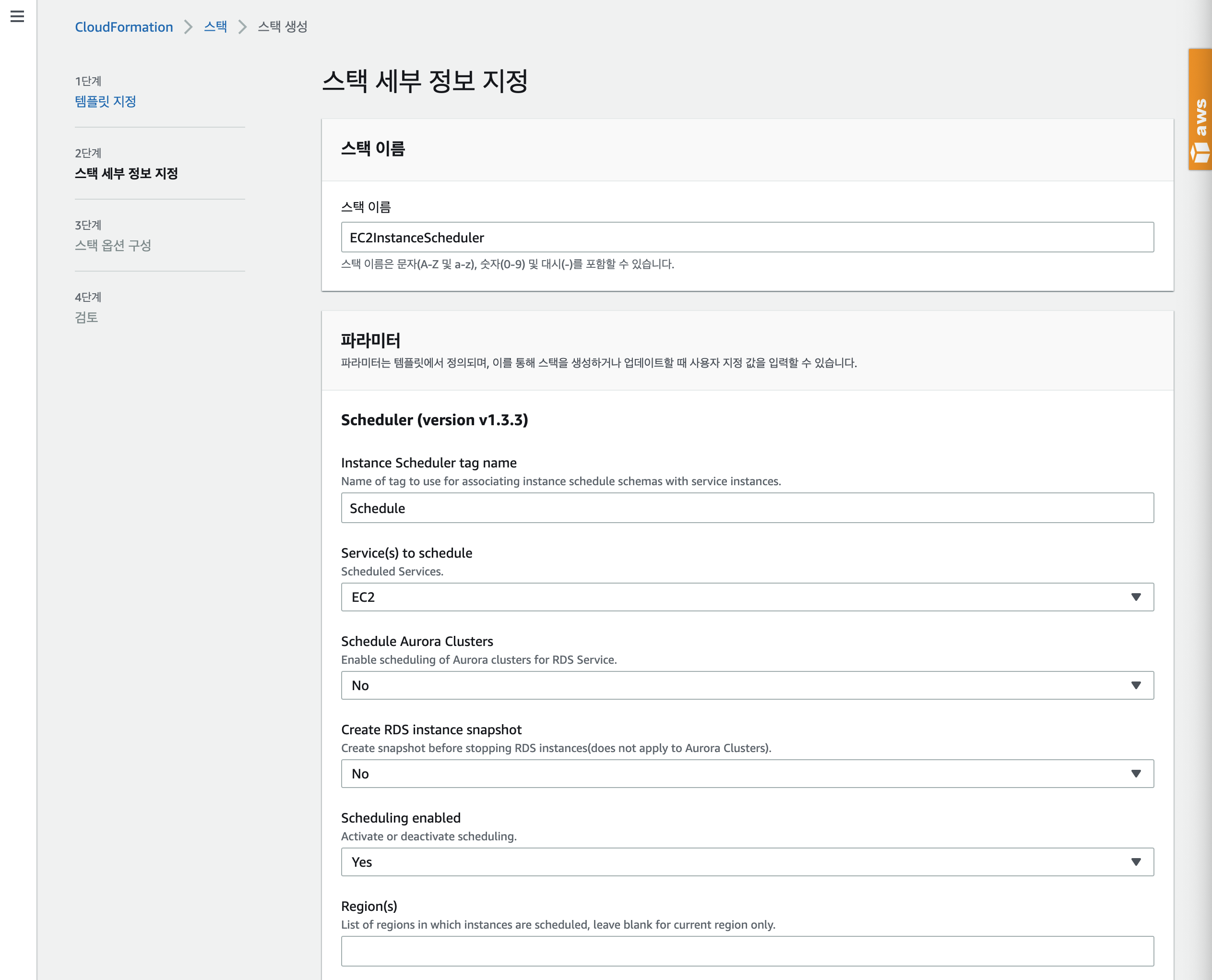Viewport: 1212px width, 980px height.
Task: Click CloudFormation breadcrumb link
Action: tap(124, 27)
